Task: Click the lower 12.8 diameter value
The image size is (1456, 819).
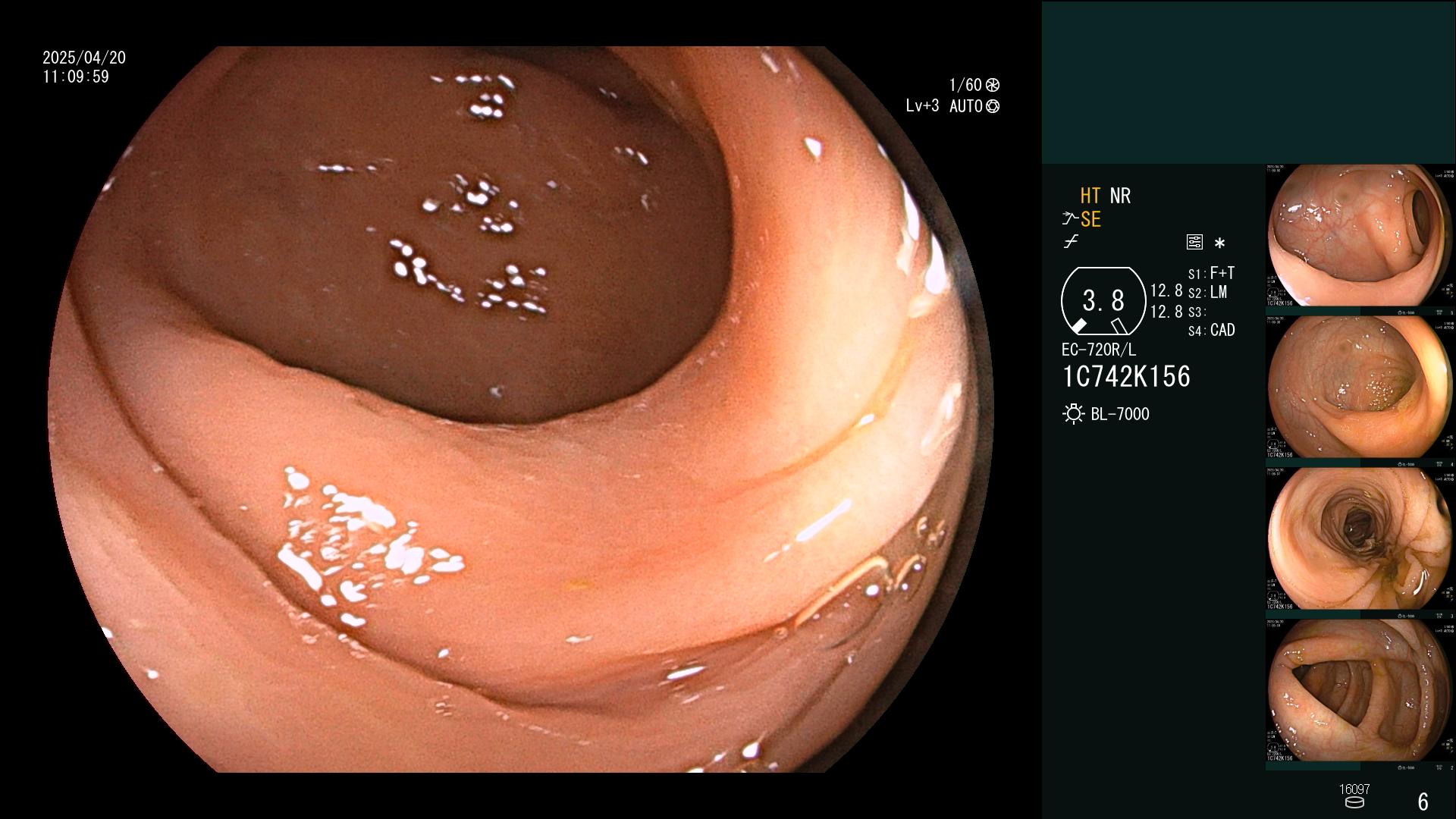Action: point(1166,312)
